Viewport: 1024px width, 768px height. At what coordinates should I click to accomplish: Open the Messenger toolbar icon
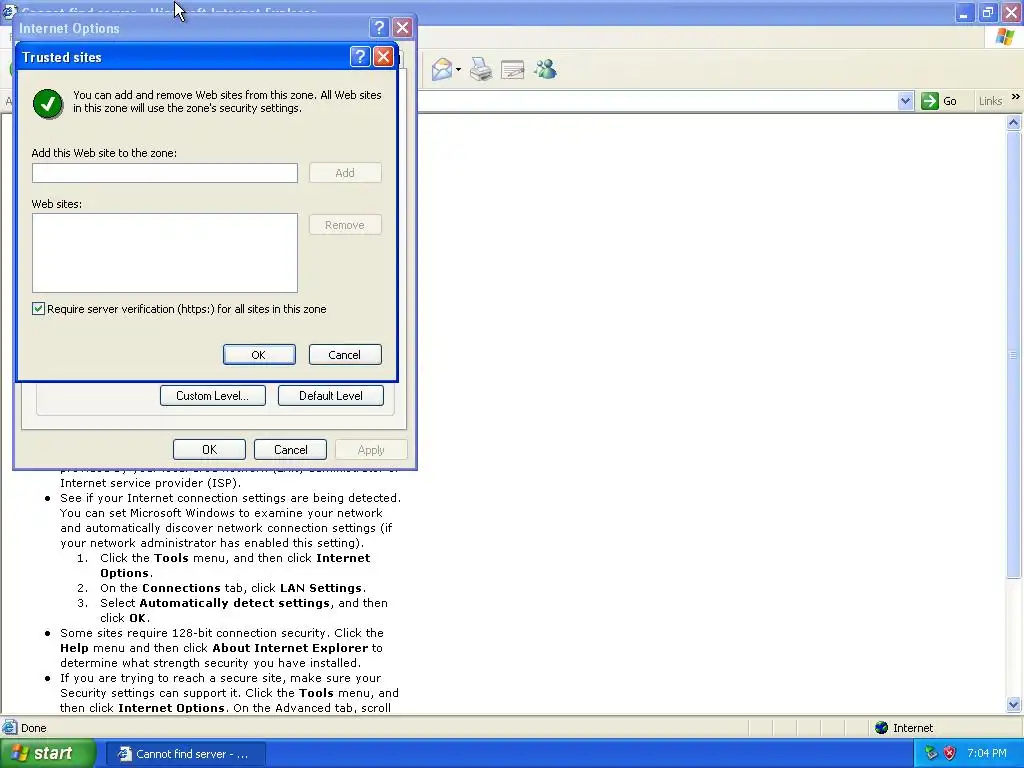[545, 69]
